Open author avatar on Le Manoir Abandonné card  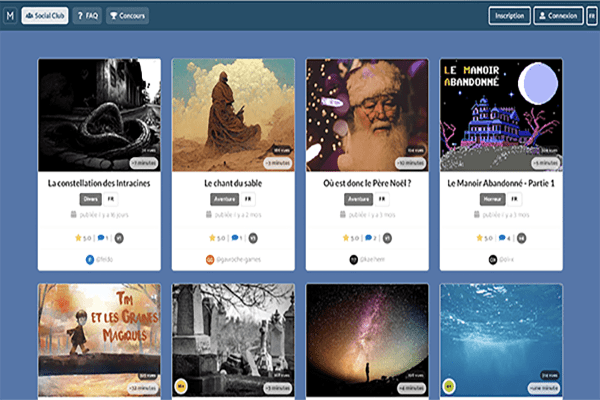pos(493,260)
